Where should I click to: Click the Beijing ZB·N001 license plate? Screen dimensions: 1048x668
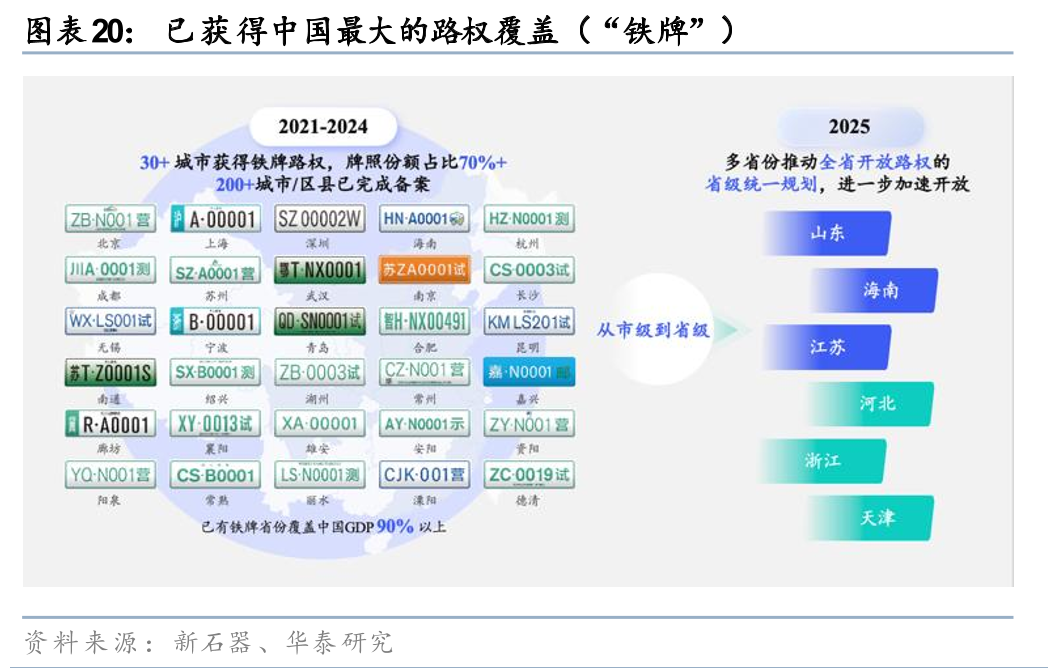pyautogui.click(x=110, y=219)
